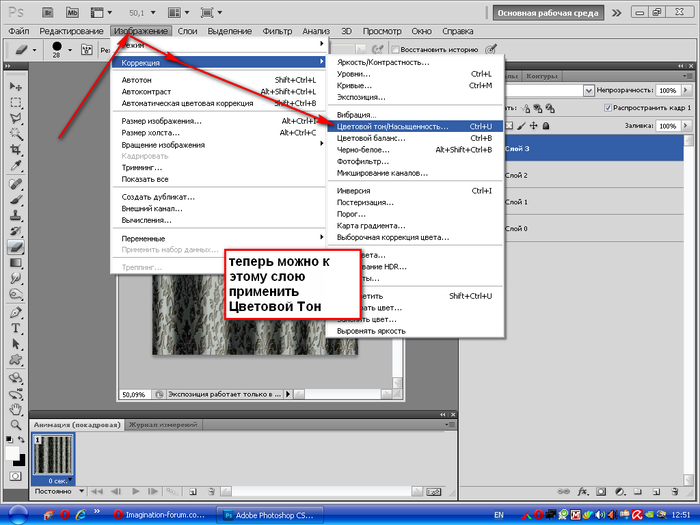Select the Rectangular Marquee tool
Viewport: 700px width, 525px height.
click(x=16, y=103)
